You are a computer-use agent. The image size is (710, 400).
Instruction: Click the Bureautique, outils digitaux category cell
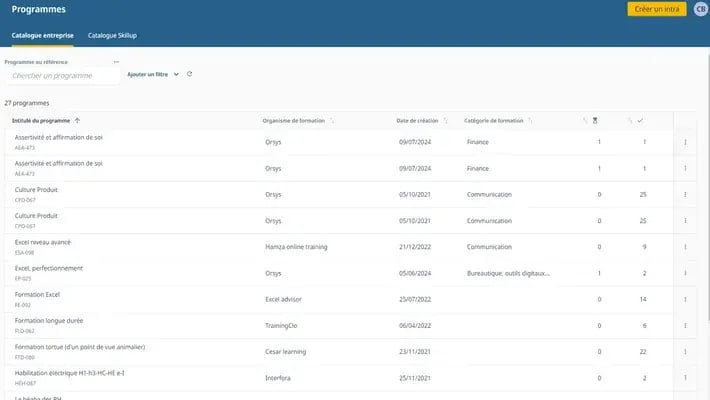point(508,273)
